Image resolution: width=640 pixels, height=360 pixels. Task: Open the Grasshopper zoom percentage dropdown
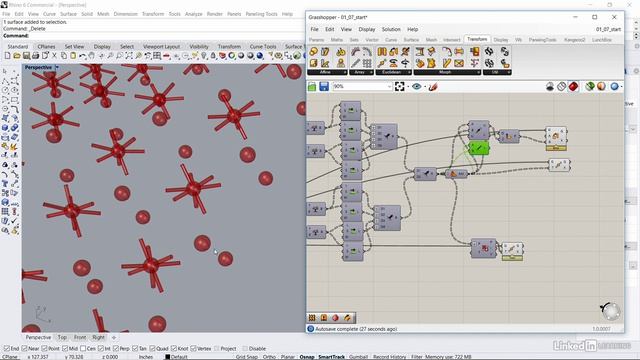click(x=389, y=87)
